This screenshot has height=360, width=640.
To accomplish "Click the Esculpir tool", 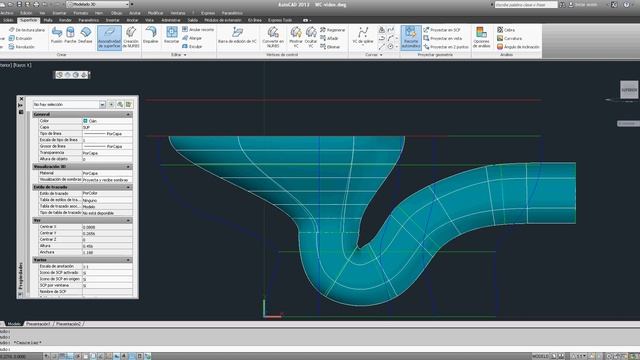I will click(x=192, y=47).
